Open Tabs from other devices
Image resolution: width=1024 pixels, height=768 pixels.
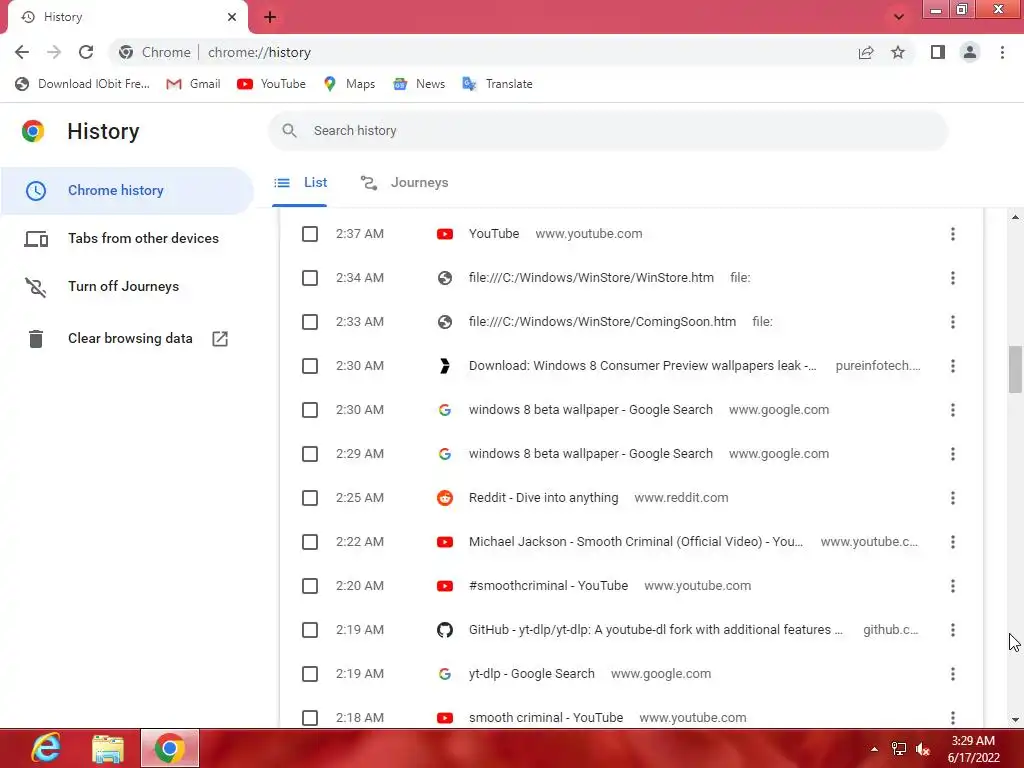(x=127, y=238)
